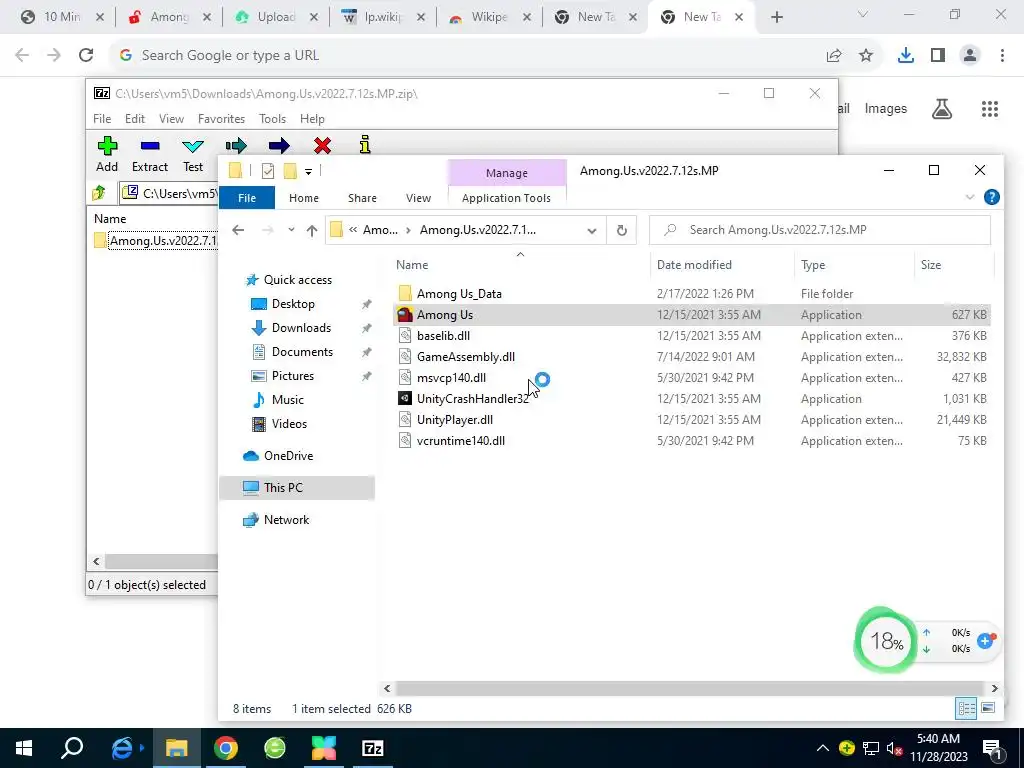This screenshot has height=768, width=1024.
Task: Click the Move arrow icon in 7-Zip
Action: [x=279, y=145]
